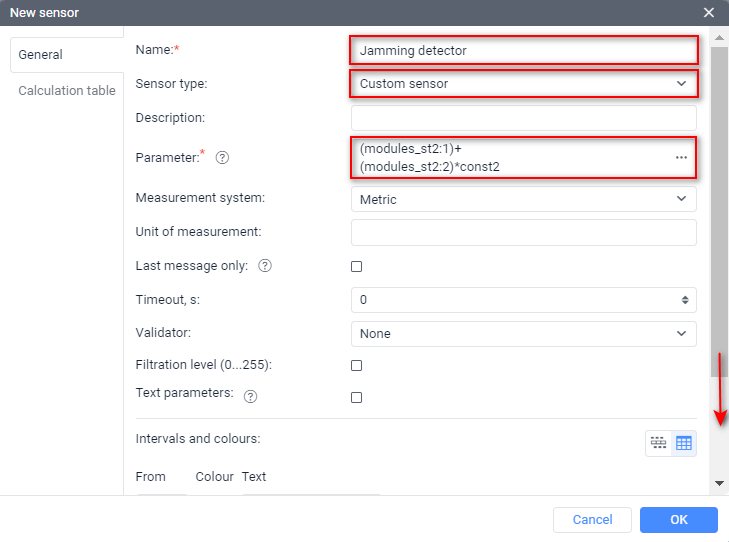The height and width of the screenshot is (542, 729).
Task: Switch intervals to the scale view icon
Action: (658, 443)
